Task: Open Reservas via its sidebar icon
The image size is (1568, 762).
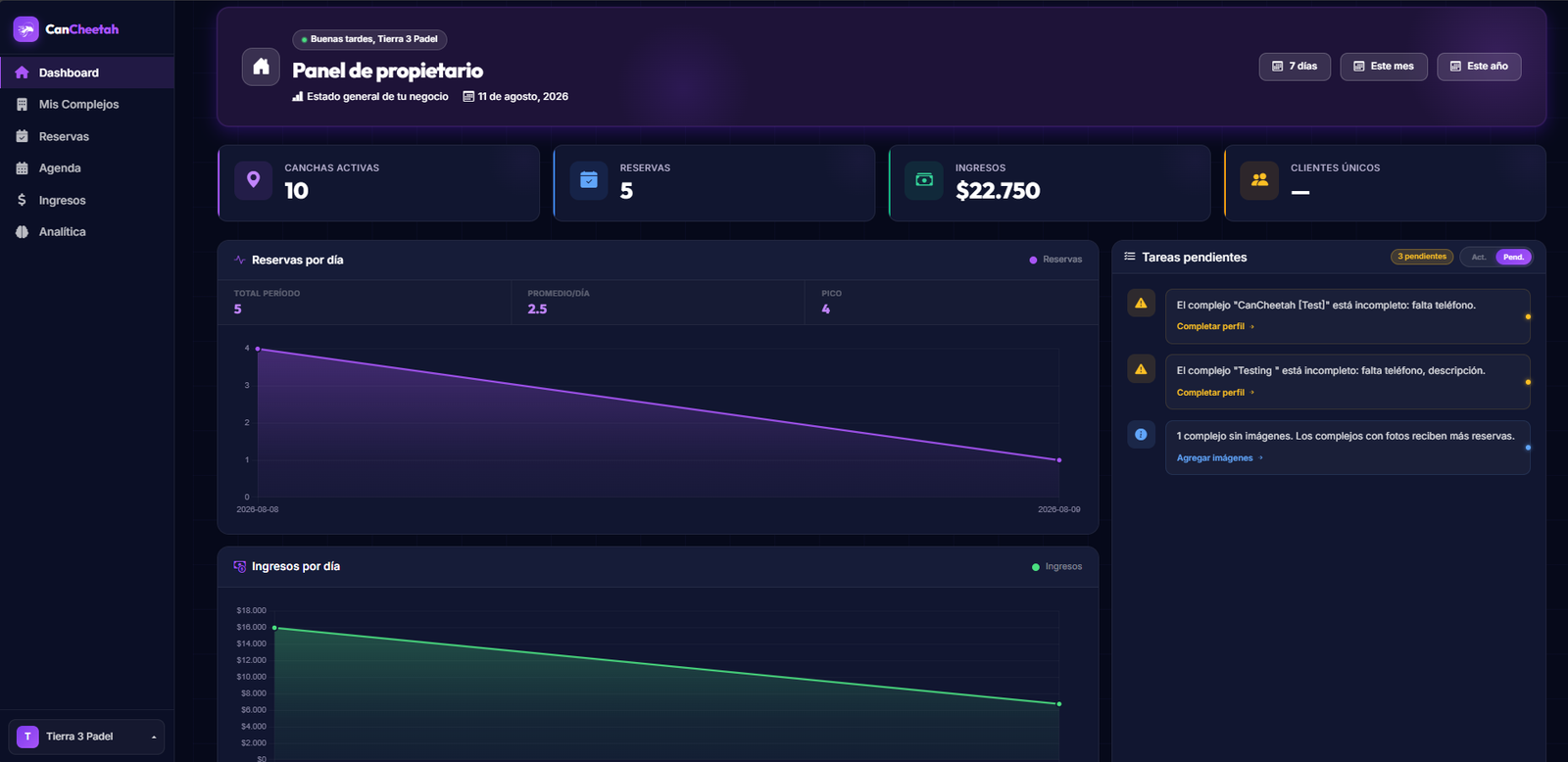Action: point(22,136)
